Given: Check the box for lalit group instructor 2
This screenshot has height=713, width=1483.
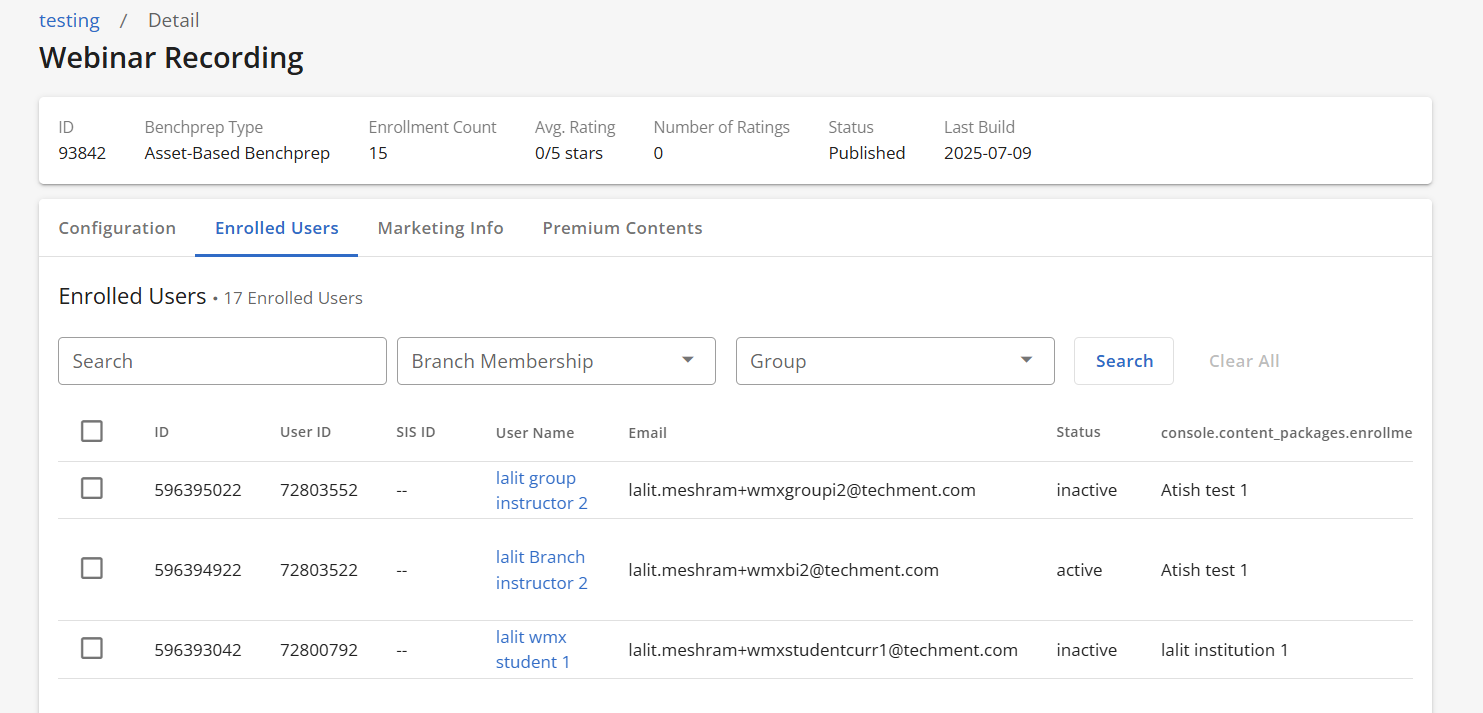Looking at the screenshot, I should pyautogui.click(x=92, y=489).
